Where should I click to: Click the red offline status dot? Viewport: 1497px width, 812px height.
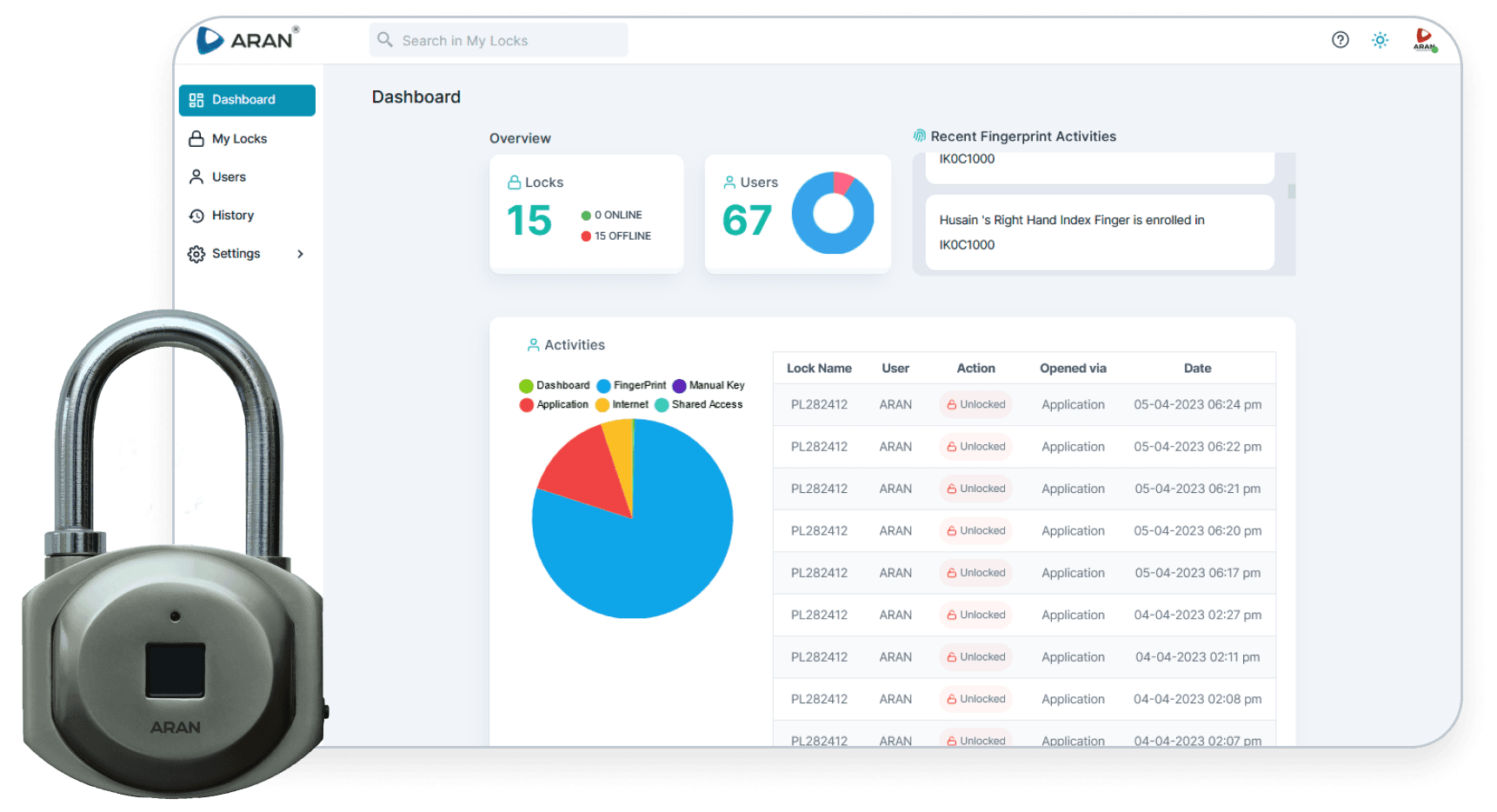pos(586,236)
